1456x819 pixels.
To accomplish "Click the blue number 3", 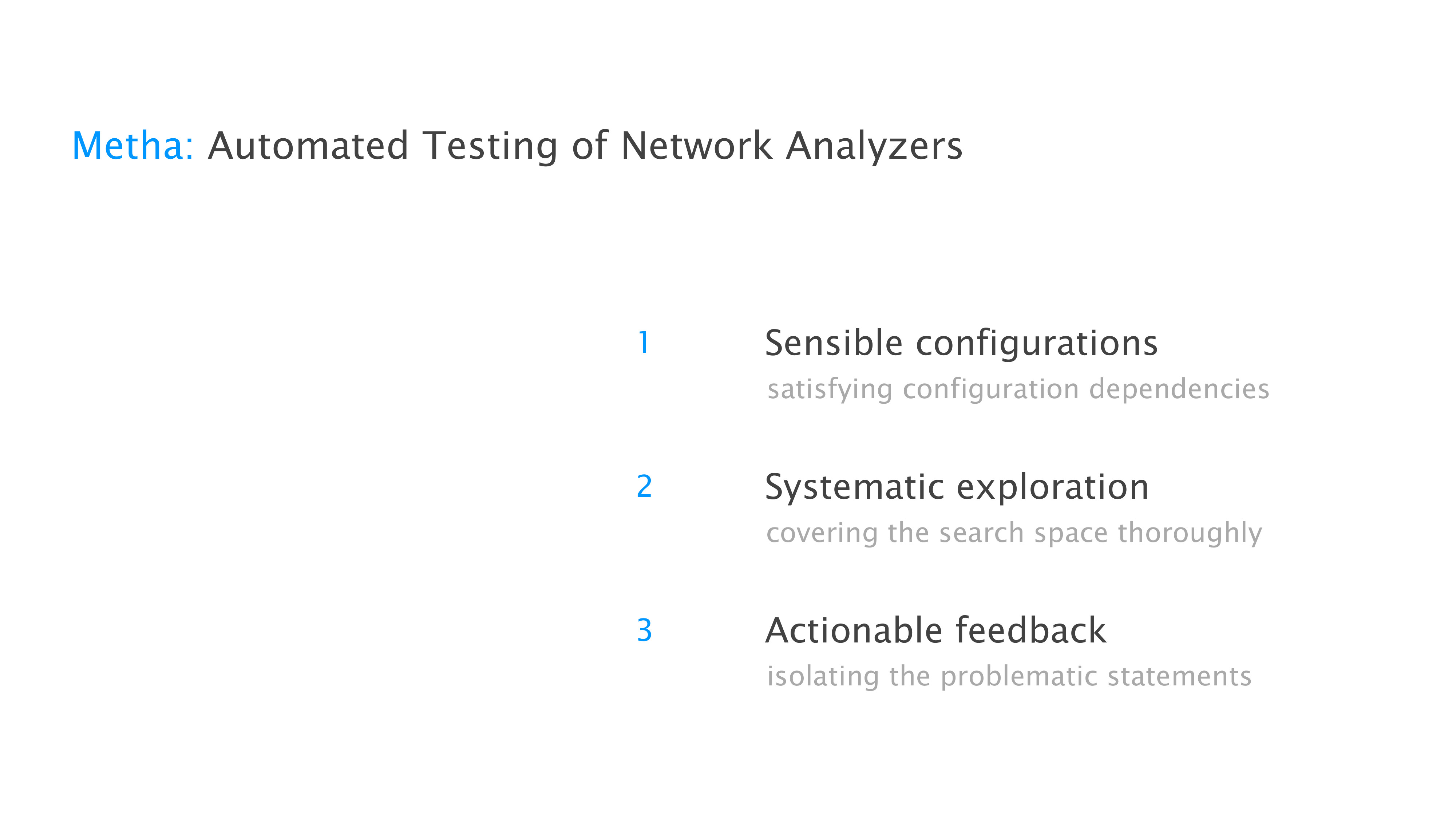I will [644, 630].
